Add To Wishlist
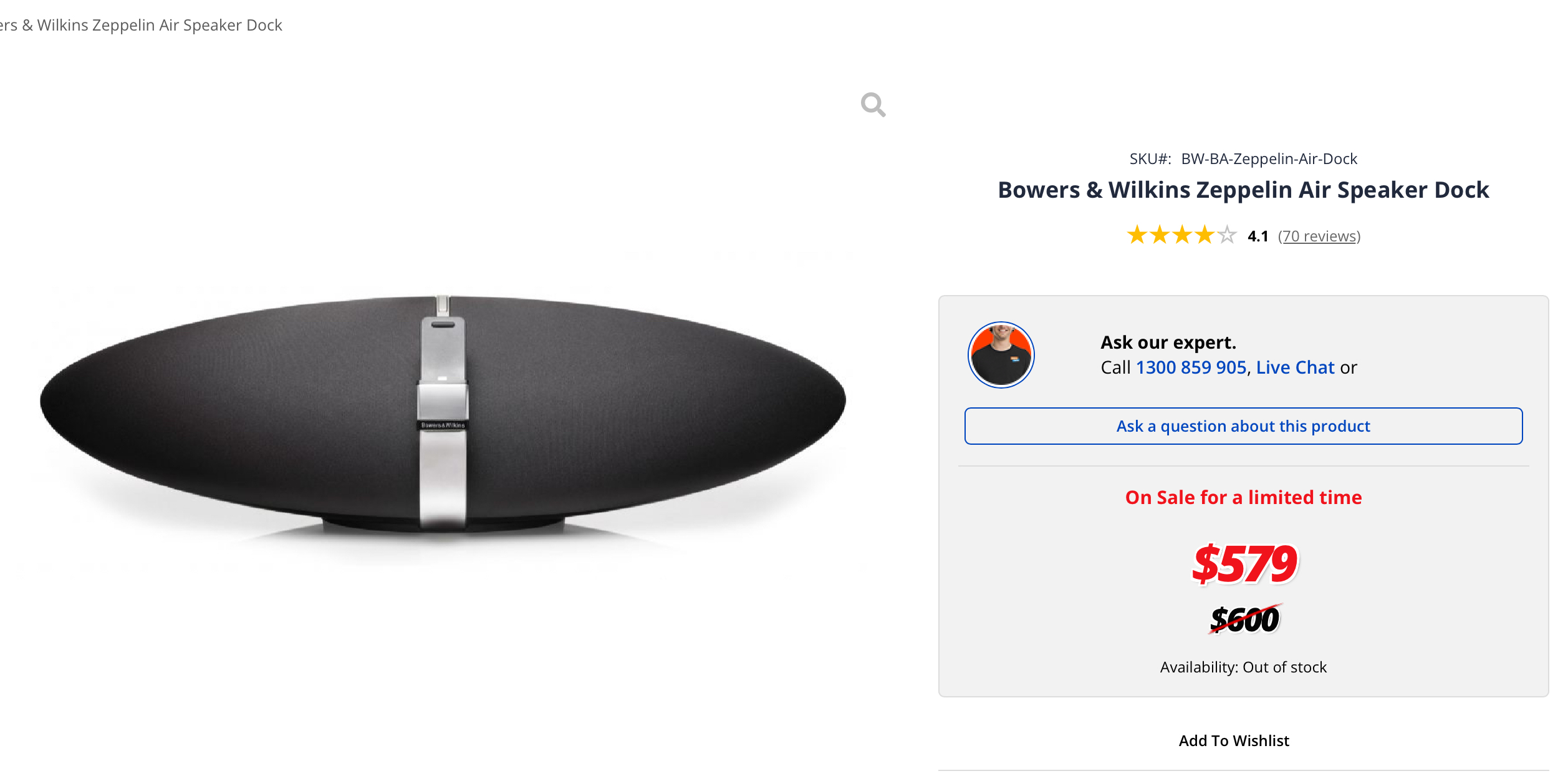 (1234, 740)
